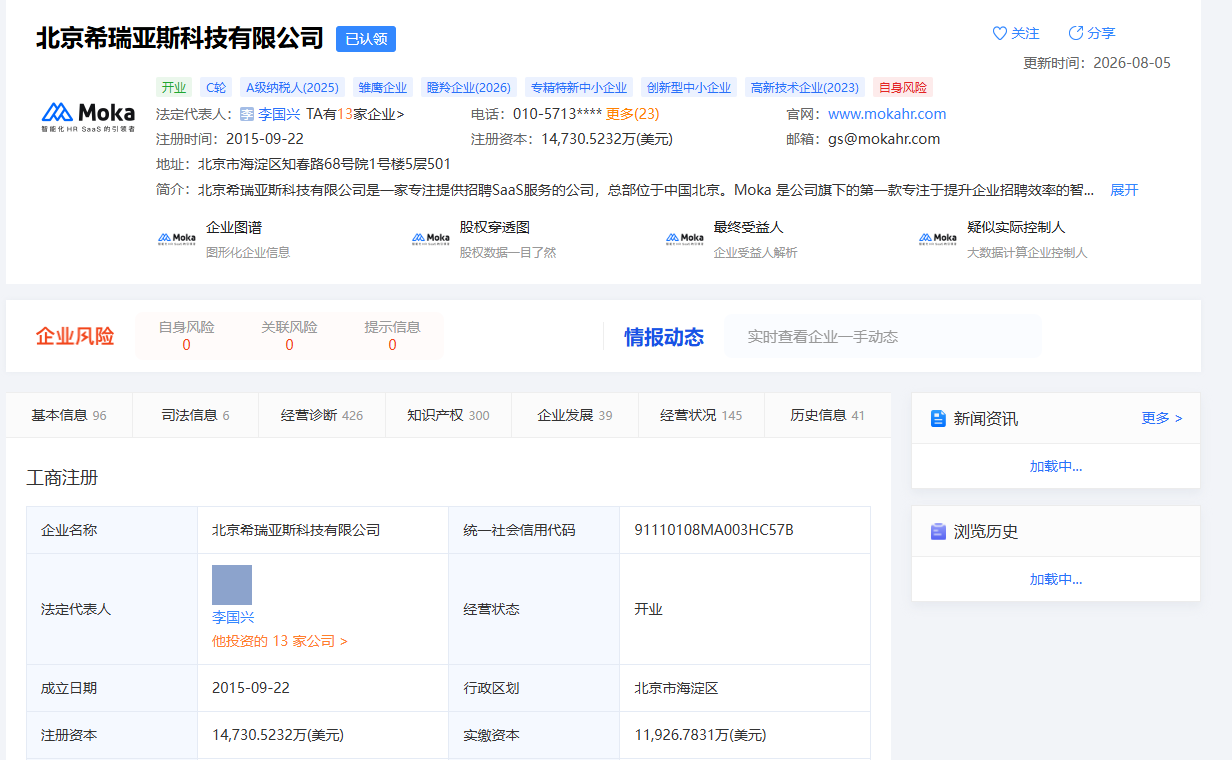Screen dimensions: 1232x760
Task: Open 疑似实际控制人 controller card icon
Action: coord(938,238)
